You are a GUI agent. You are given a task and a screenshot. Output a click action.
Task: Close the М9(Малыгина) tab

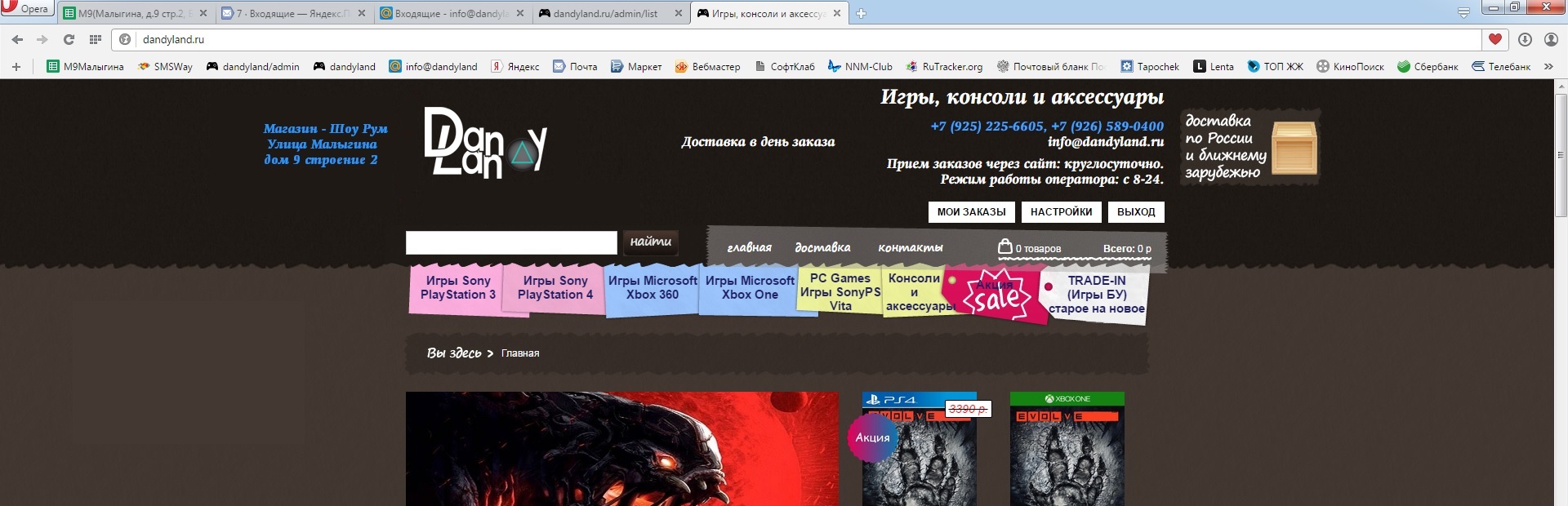[x=203, y=13]
